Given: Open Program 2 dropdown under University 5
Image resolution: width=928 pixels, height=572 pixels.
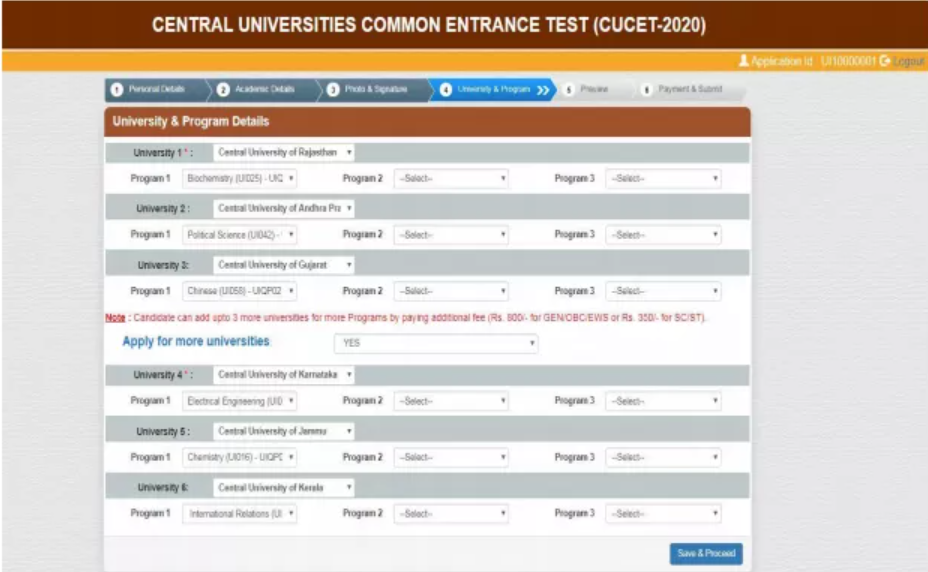Looking at the screenshot, I should point(452,458).
